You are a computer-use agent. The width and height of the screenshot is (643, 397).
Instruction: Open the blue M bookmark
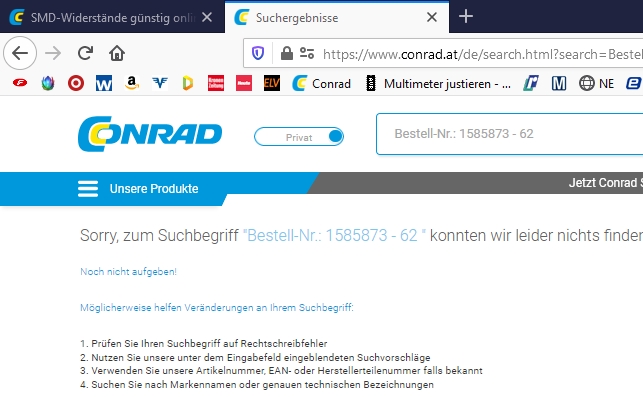point(559,83)
